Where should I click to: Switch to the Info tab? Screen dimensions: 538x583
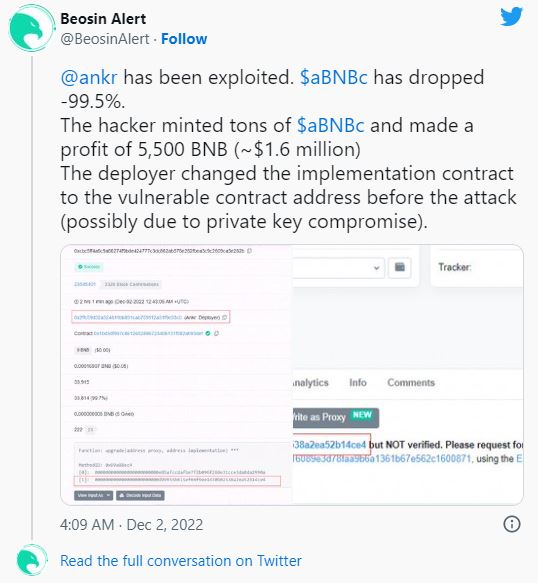pos(358,383)
